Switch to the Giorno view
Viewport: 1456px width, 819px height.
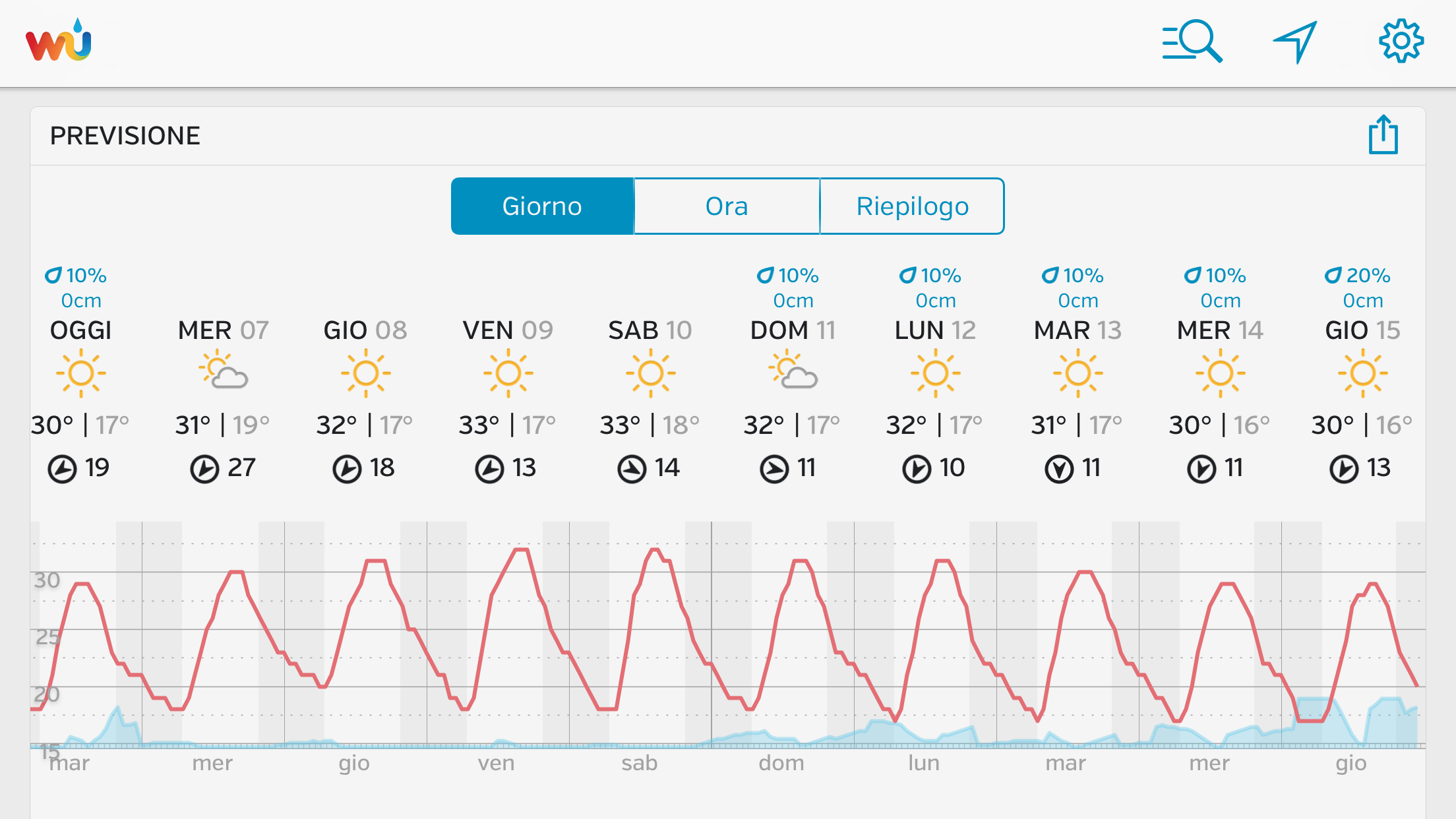pos(542,206)
